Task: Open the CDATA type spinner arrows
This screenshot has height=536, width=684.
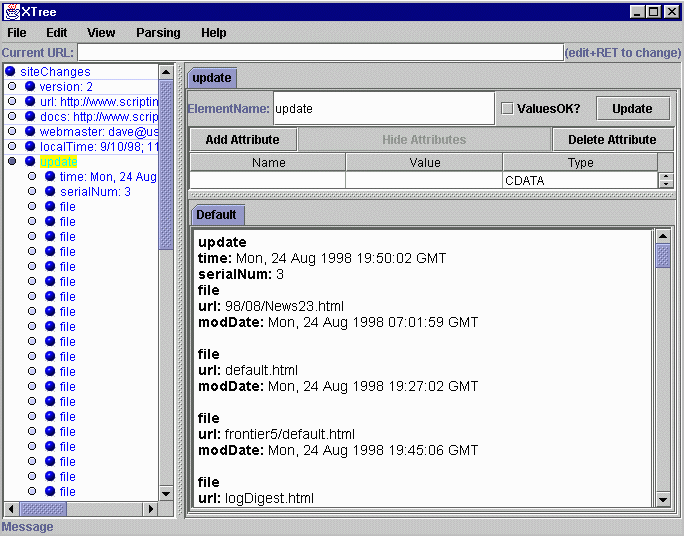Action: point(665,180)
